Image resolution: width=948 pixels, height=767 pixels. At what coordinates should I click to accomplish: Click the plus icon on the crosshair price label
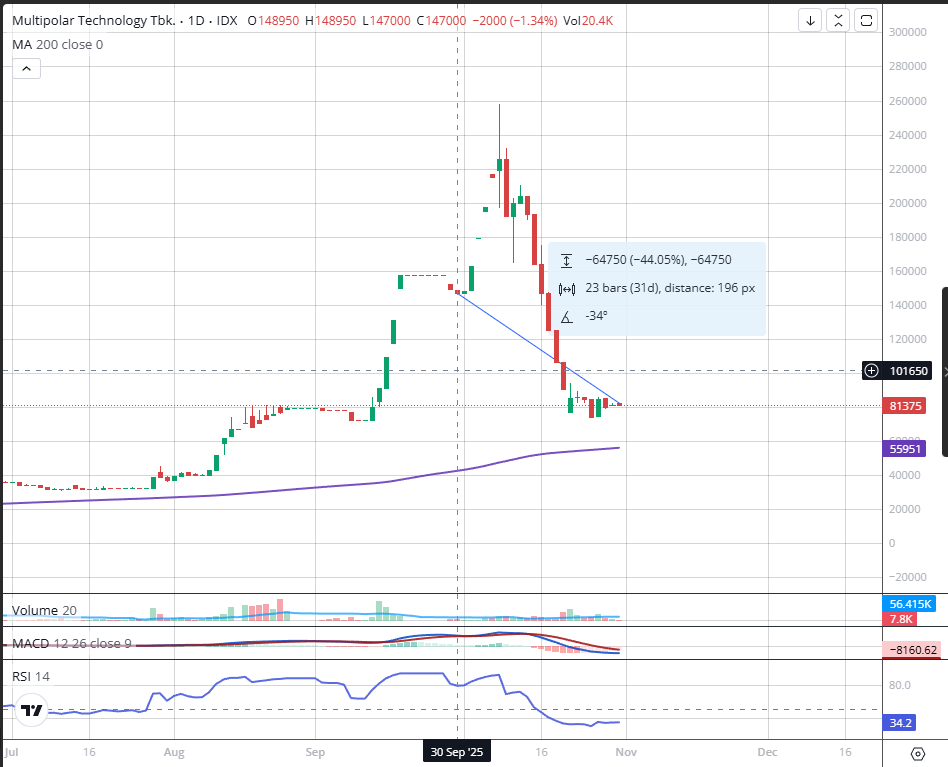[871, 371]
